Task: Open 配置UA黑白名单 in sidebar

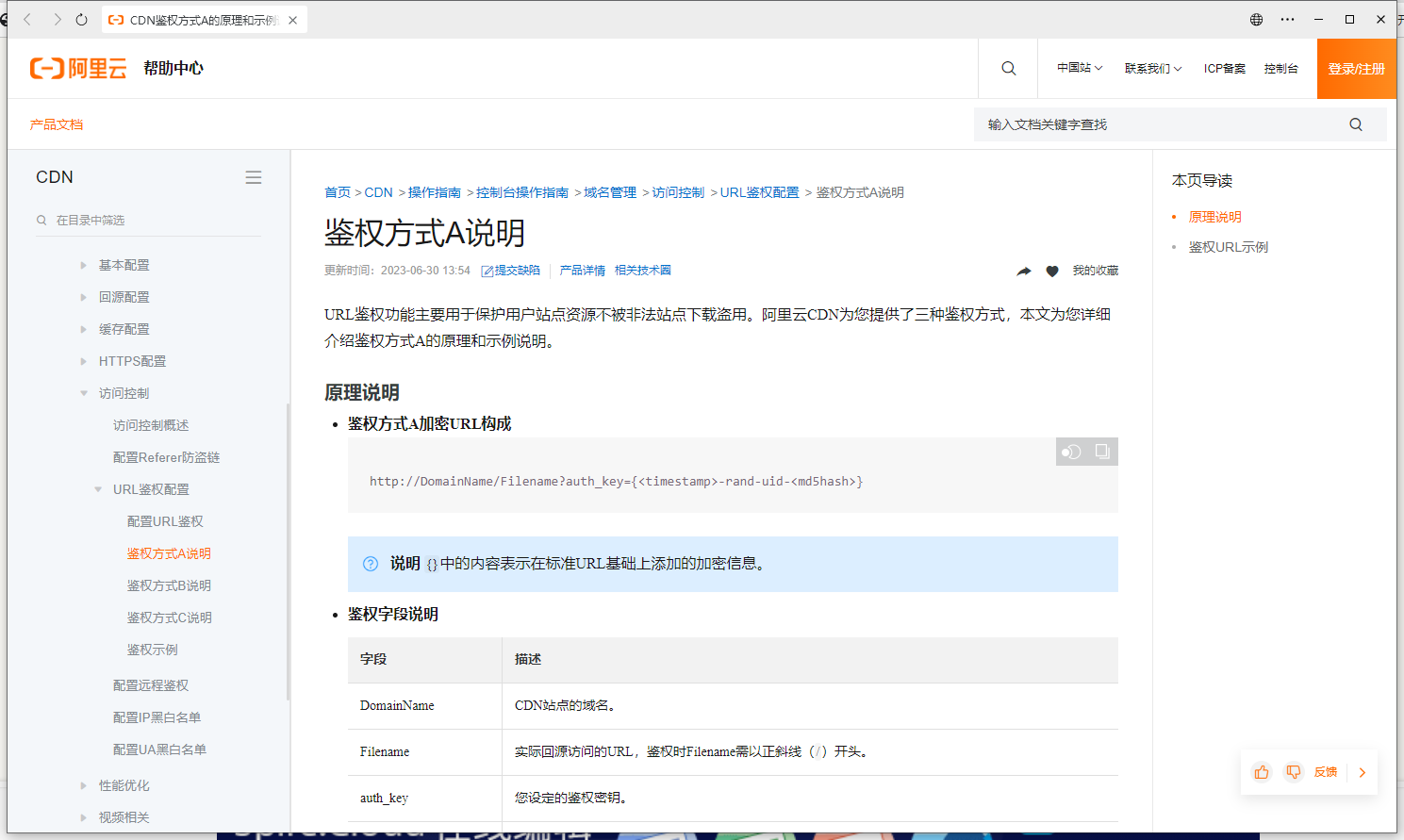Action: [x=159, y=750]
